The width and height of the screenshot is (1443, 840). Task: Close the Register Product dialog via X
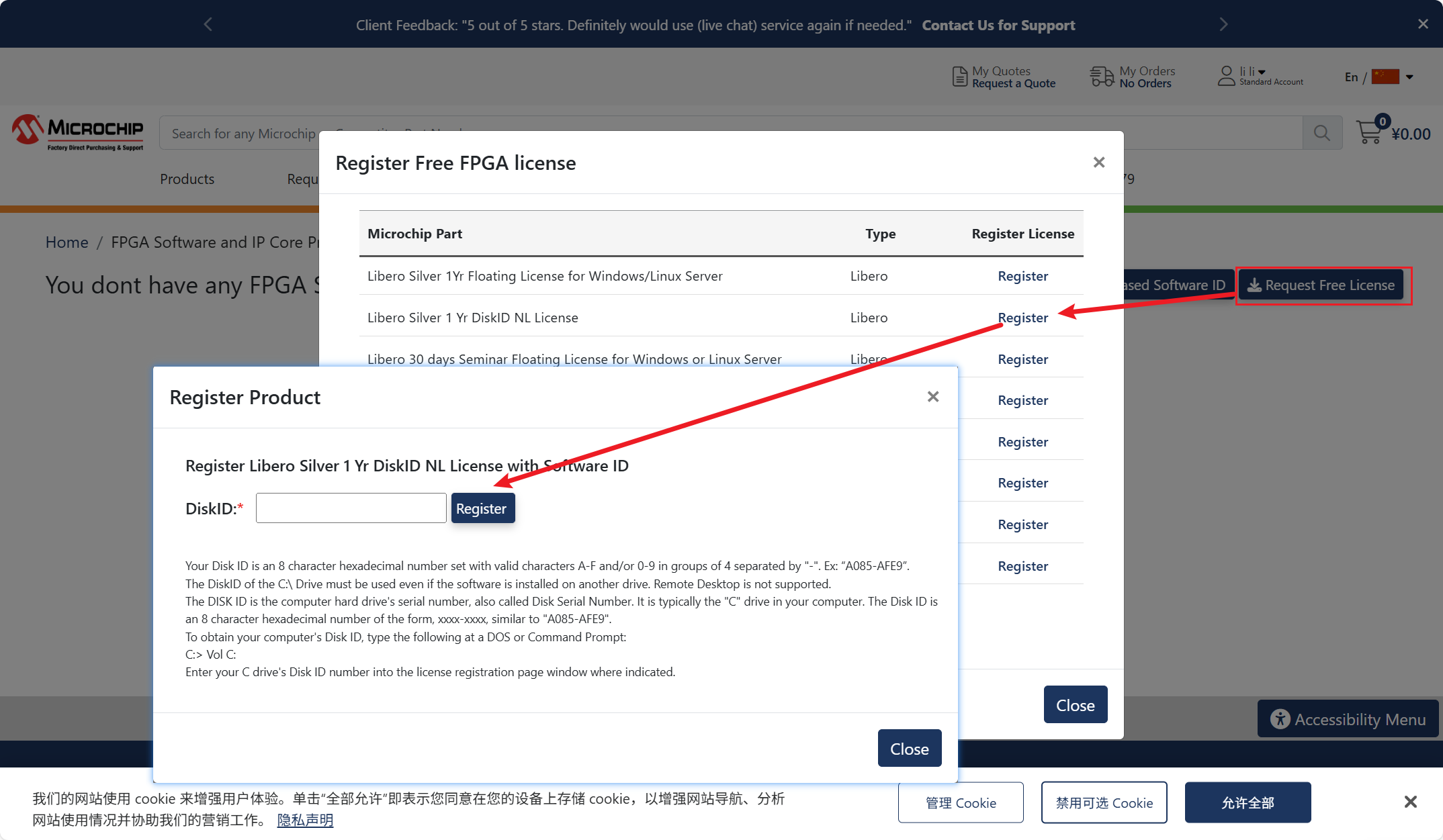pyautogui.click(x=932, y=397)
